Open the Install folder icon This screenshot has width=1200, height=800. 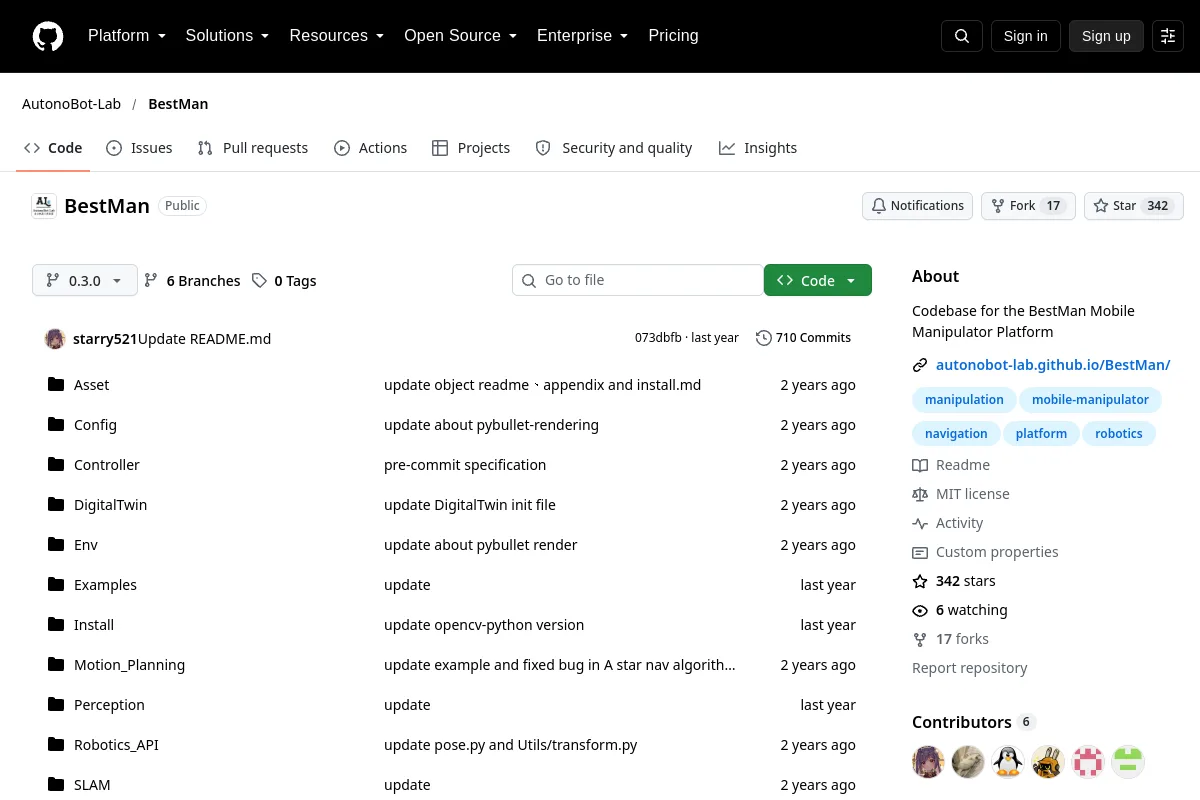click(x=56, y=624)
